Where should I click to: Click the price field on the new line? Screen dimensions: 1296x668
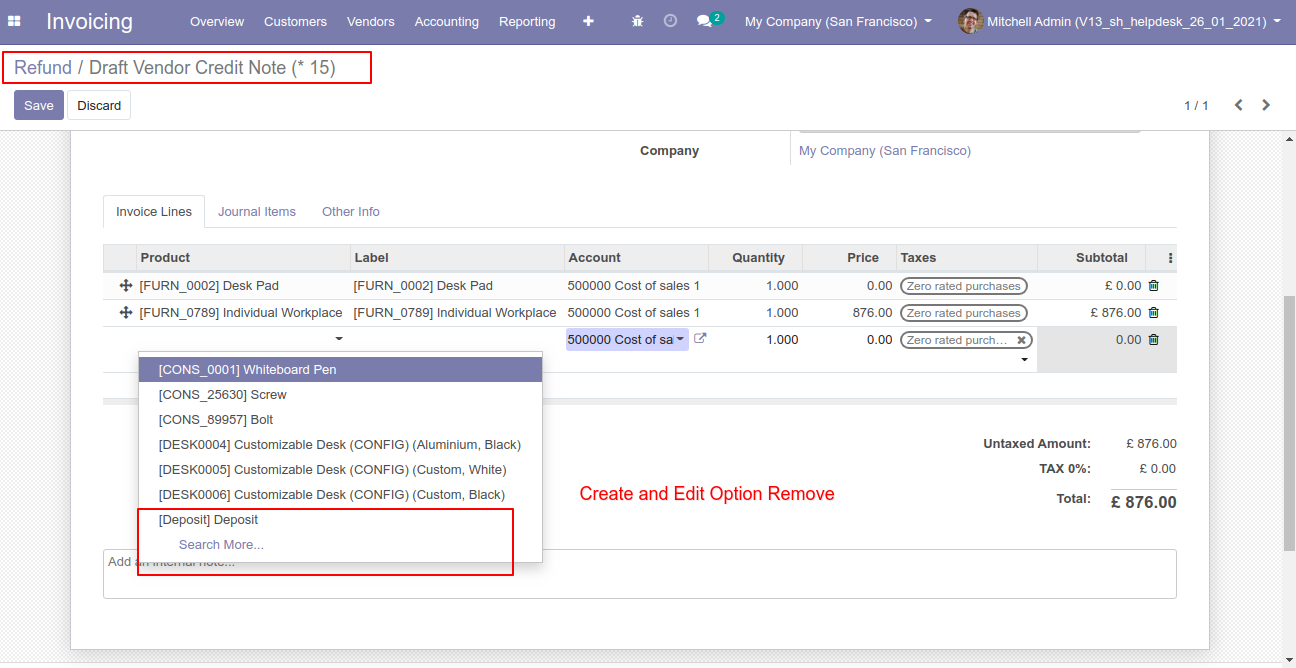click(850, 340)
